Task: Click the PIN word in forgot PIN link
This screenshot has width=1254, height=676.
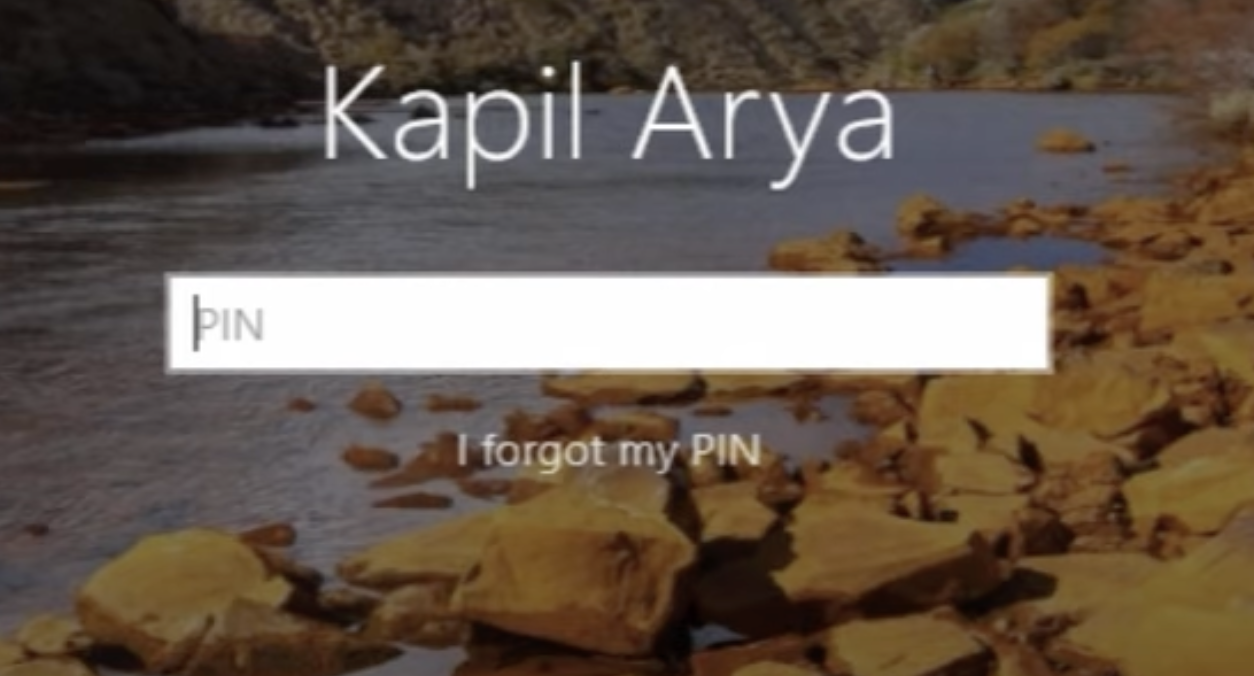Action: [x=726, y=451]
